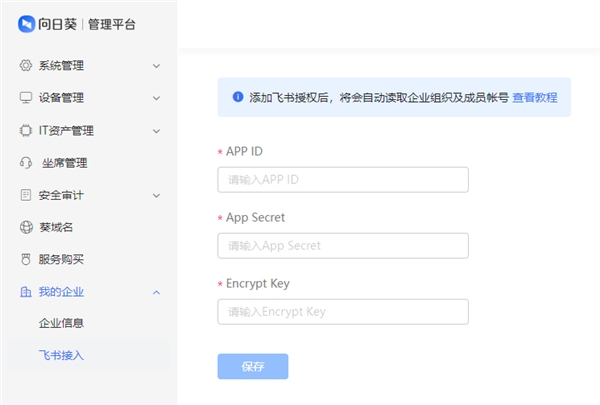
Task: Click the 安全审计 document icon
Action: (26, 195)
